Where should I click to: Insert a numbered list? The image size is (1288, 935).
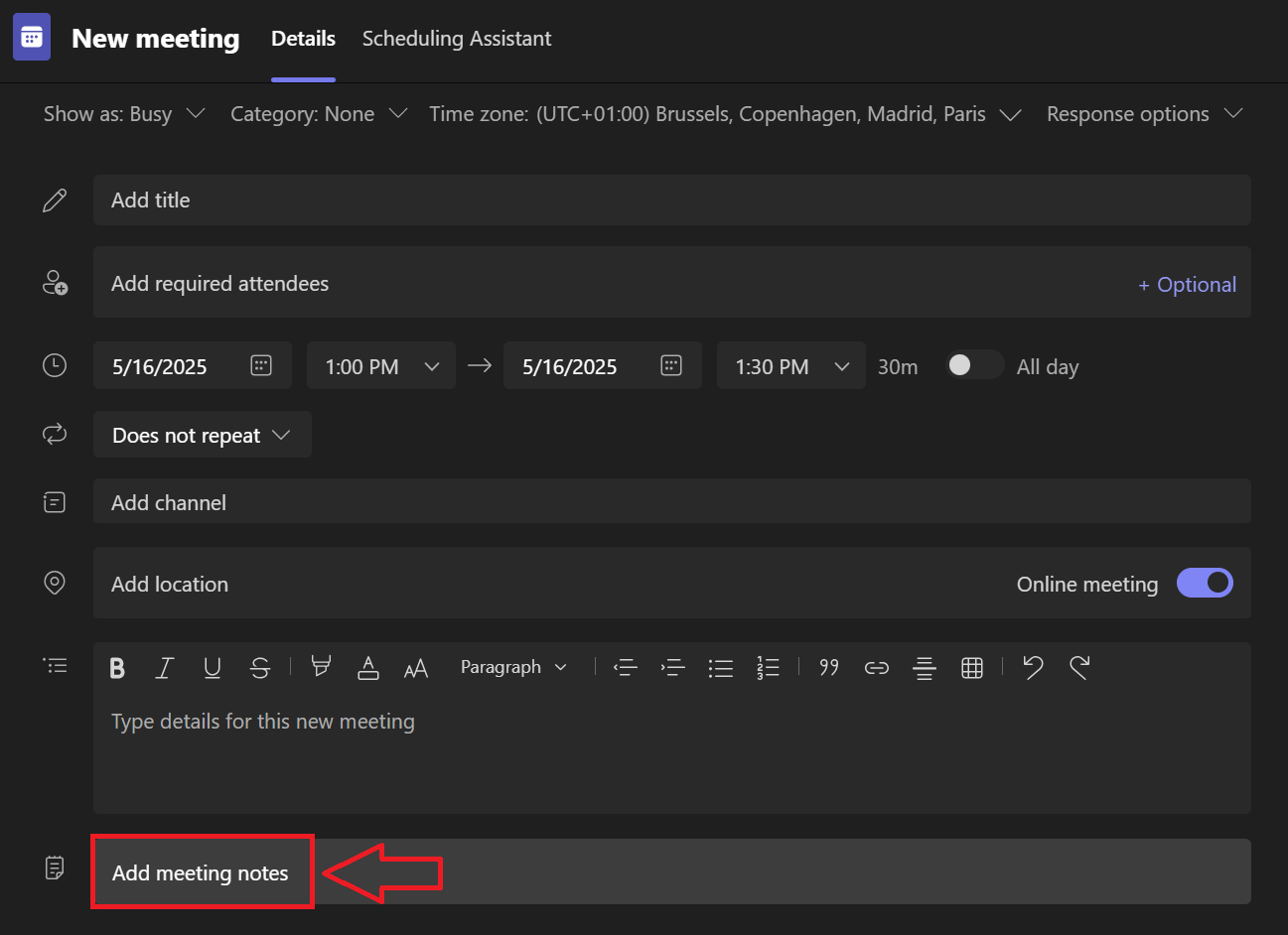click(769, 667)
